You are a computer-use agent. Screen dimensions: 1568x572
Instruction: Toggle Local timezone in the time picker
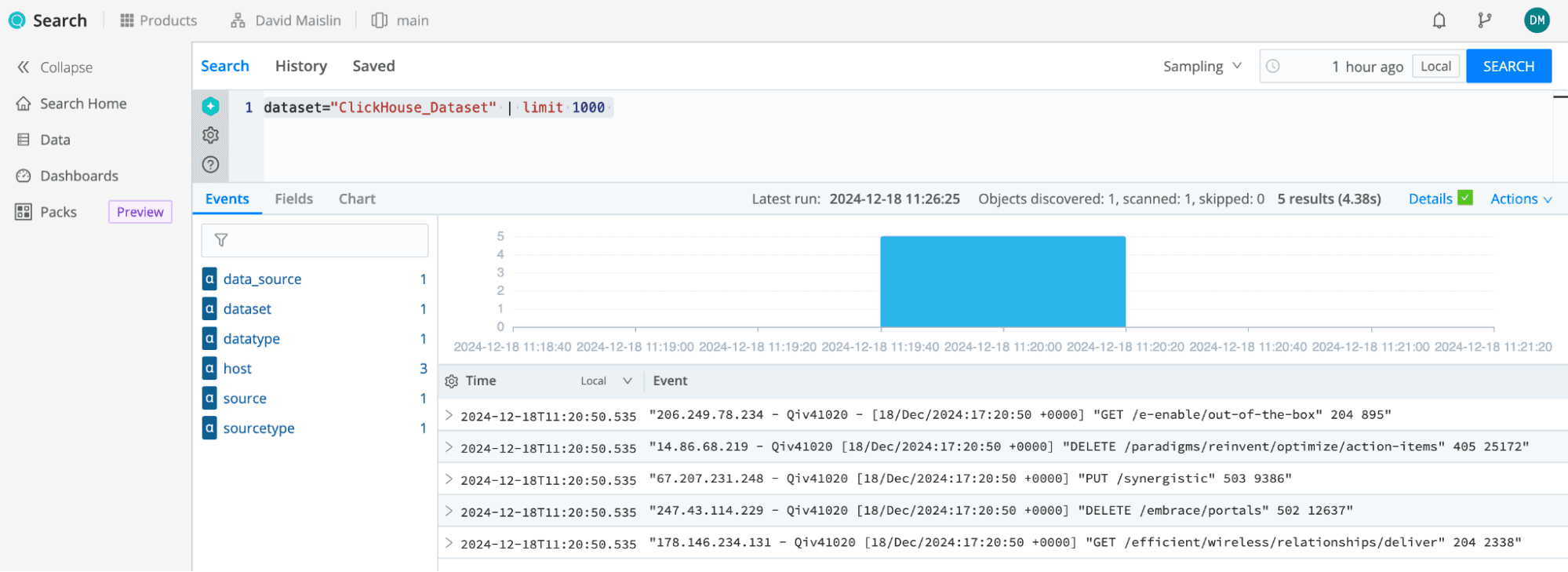pos(1435,67)
